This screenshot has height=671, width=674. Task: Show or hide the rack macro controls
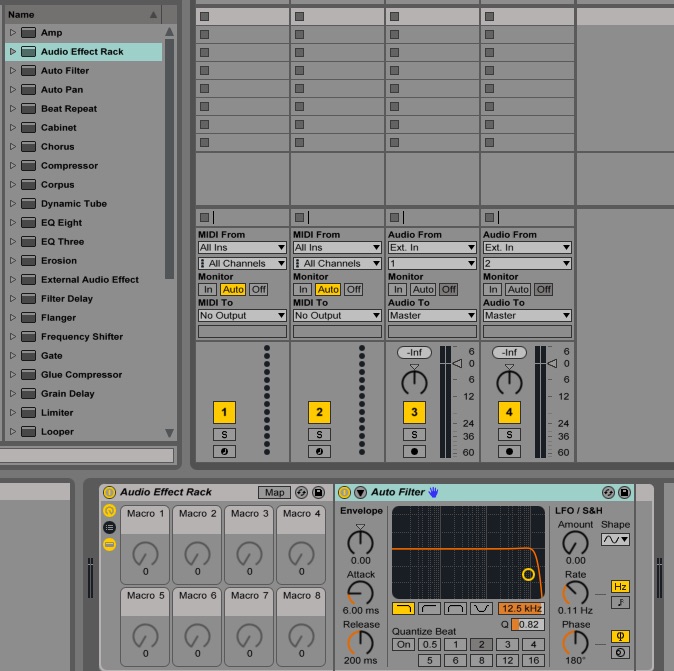click(x=110, y=510)
